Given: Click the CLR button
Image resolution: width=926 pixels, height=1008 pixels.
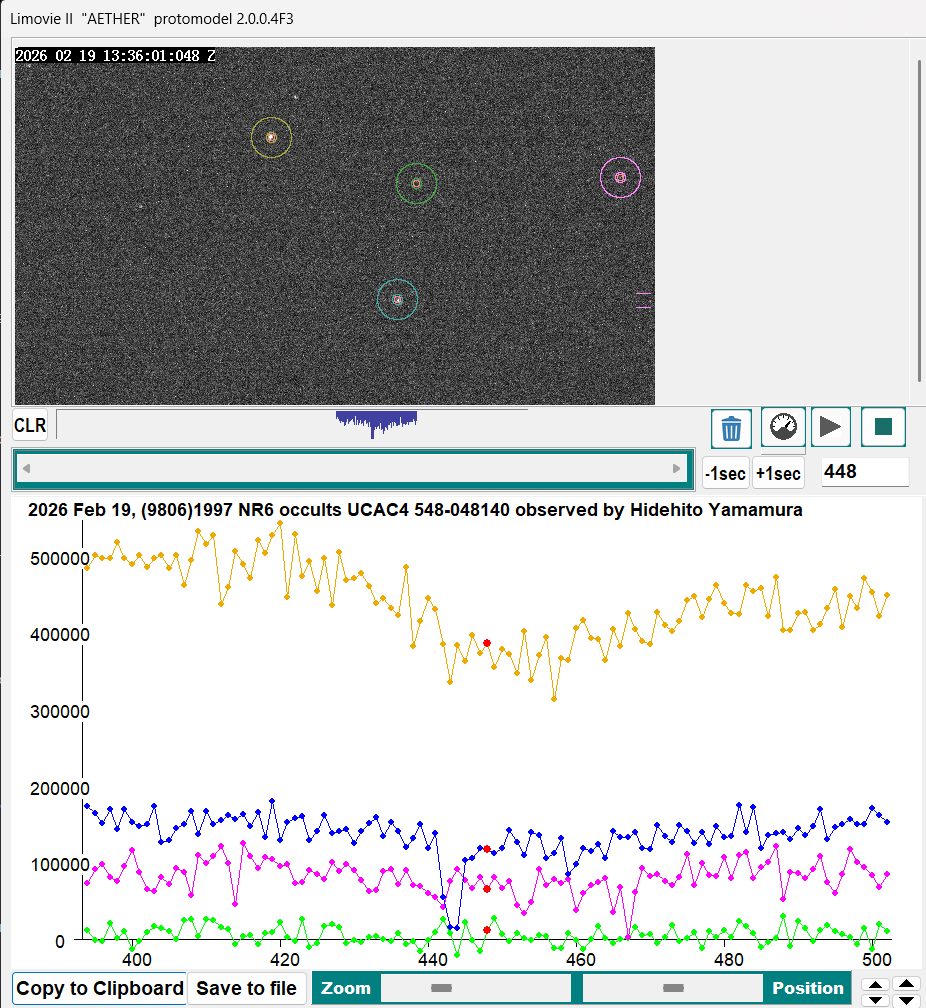Looking at the screenshot, I should [30, 425].
